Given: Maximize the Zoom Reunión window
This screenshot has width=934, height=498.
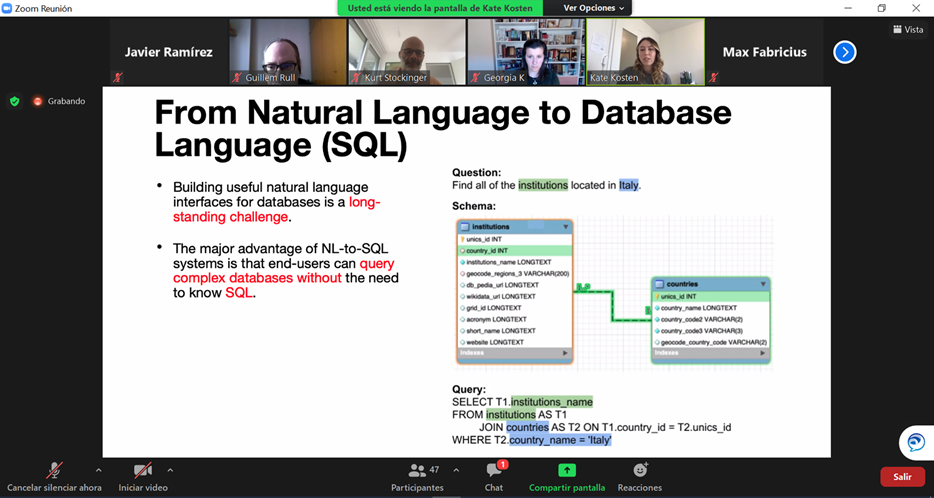Looking at the screenshot, I should [882, 8].
